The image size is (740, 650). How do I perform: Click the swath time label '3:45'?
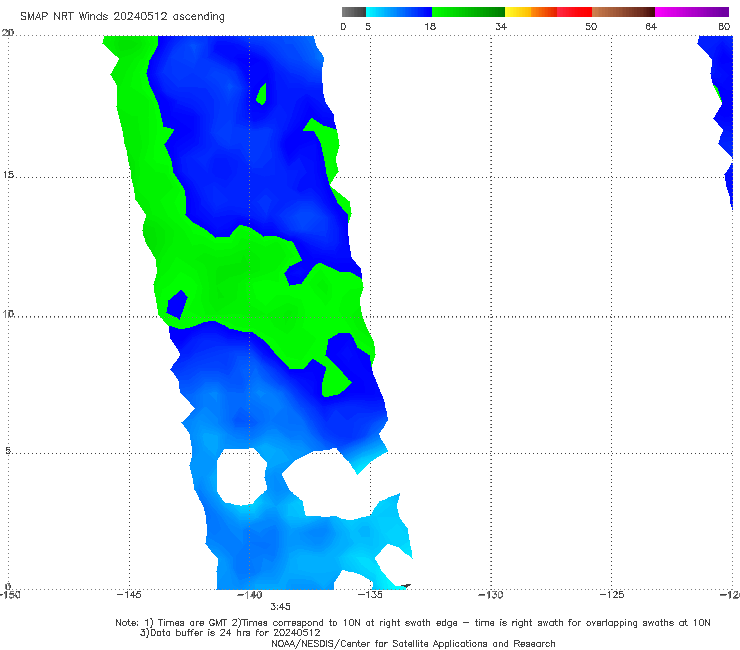coord(280,607)
